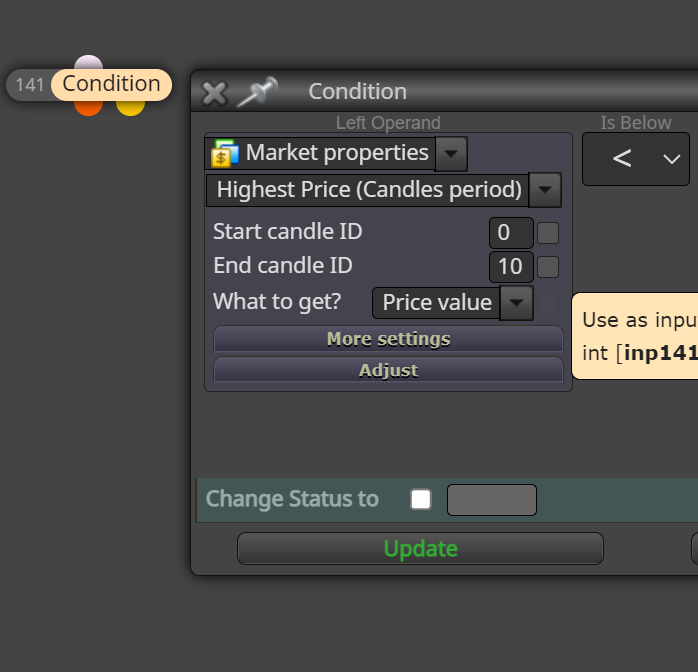This screenshot has height=672, width=698.
Task: Open More settings
Action: click(388, 339)
